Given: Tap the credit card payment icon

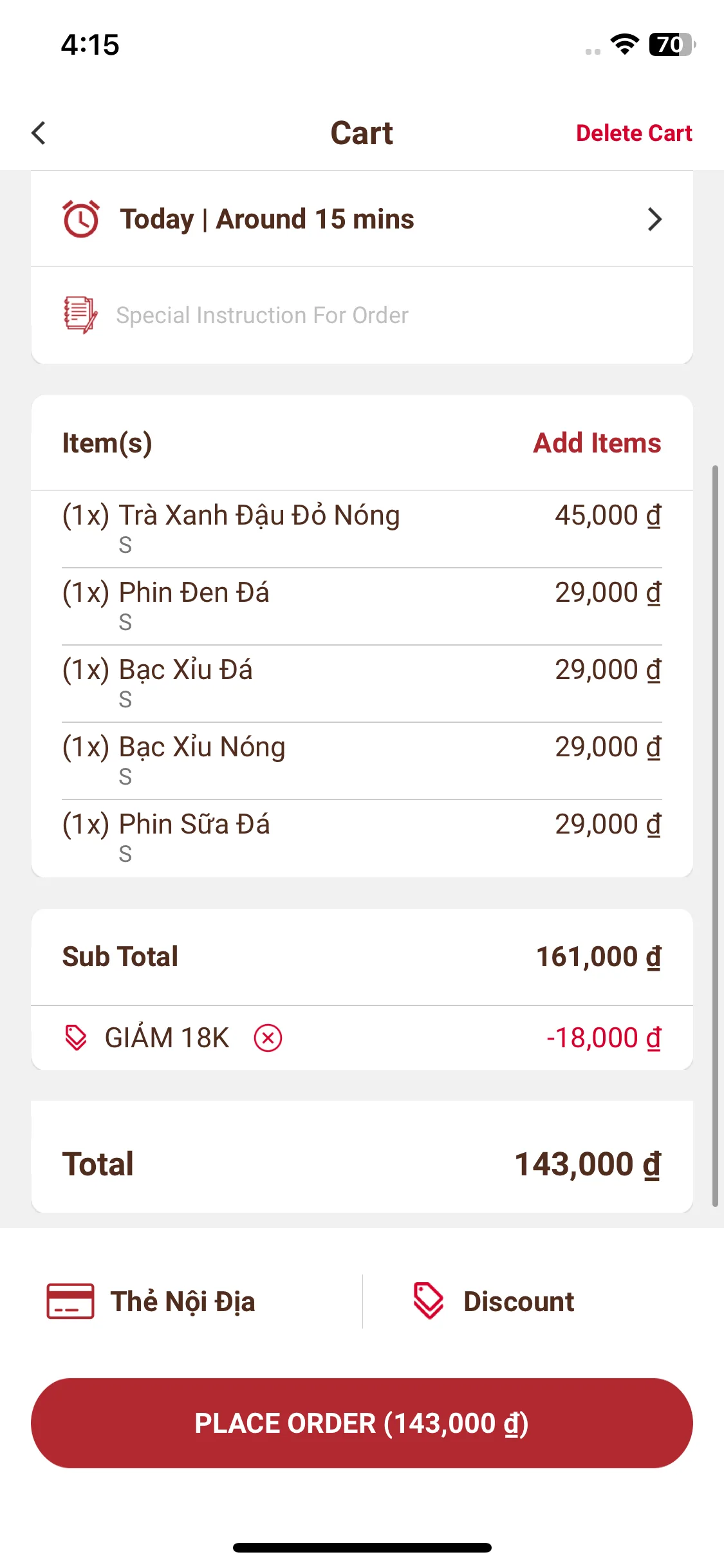Looking at the screenshot, I should (x=70, y=1301).
